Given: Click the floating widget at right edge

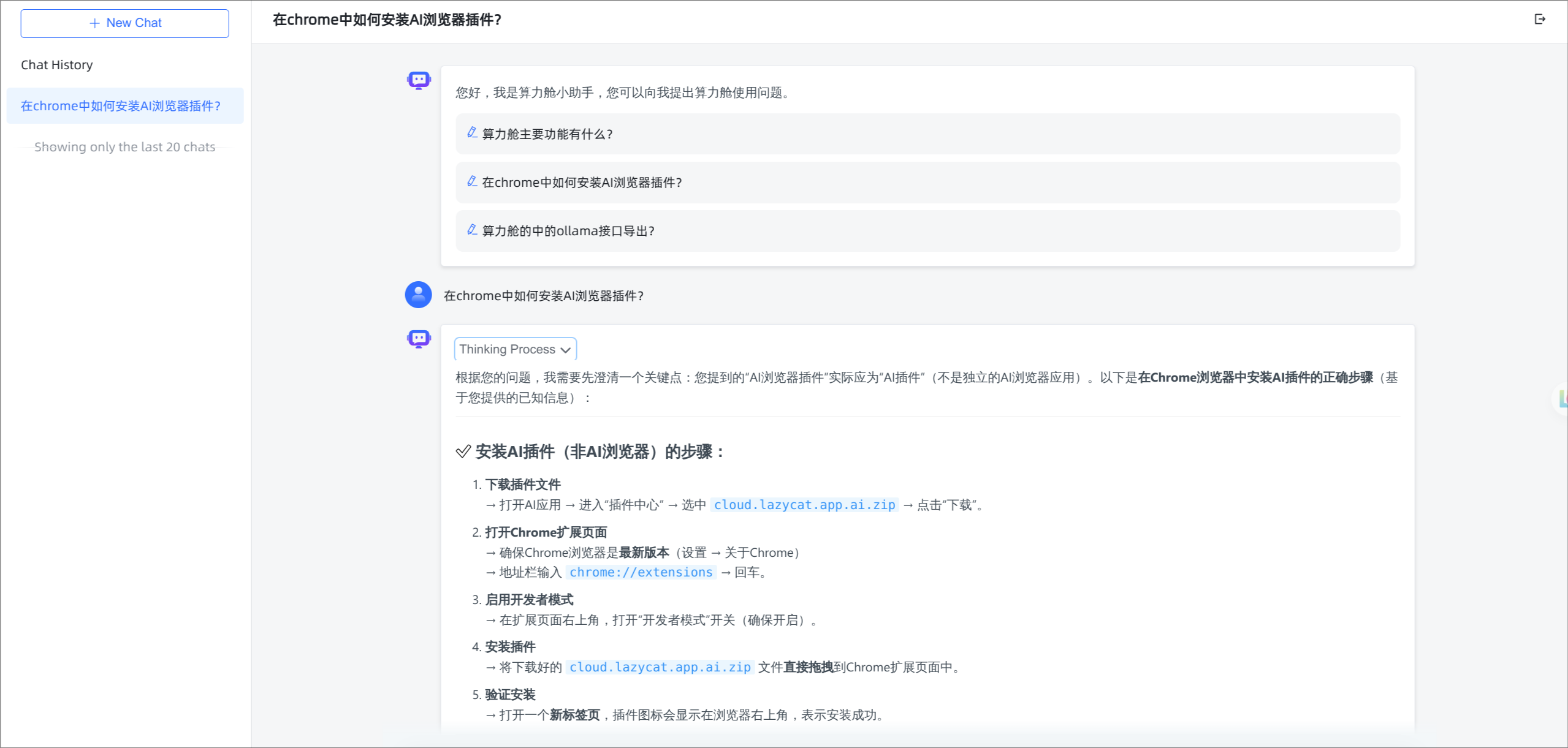Looking at the screenshot, I should pyautogui.click(x=1561, y=399).
